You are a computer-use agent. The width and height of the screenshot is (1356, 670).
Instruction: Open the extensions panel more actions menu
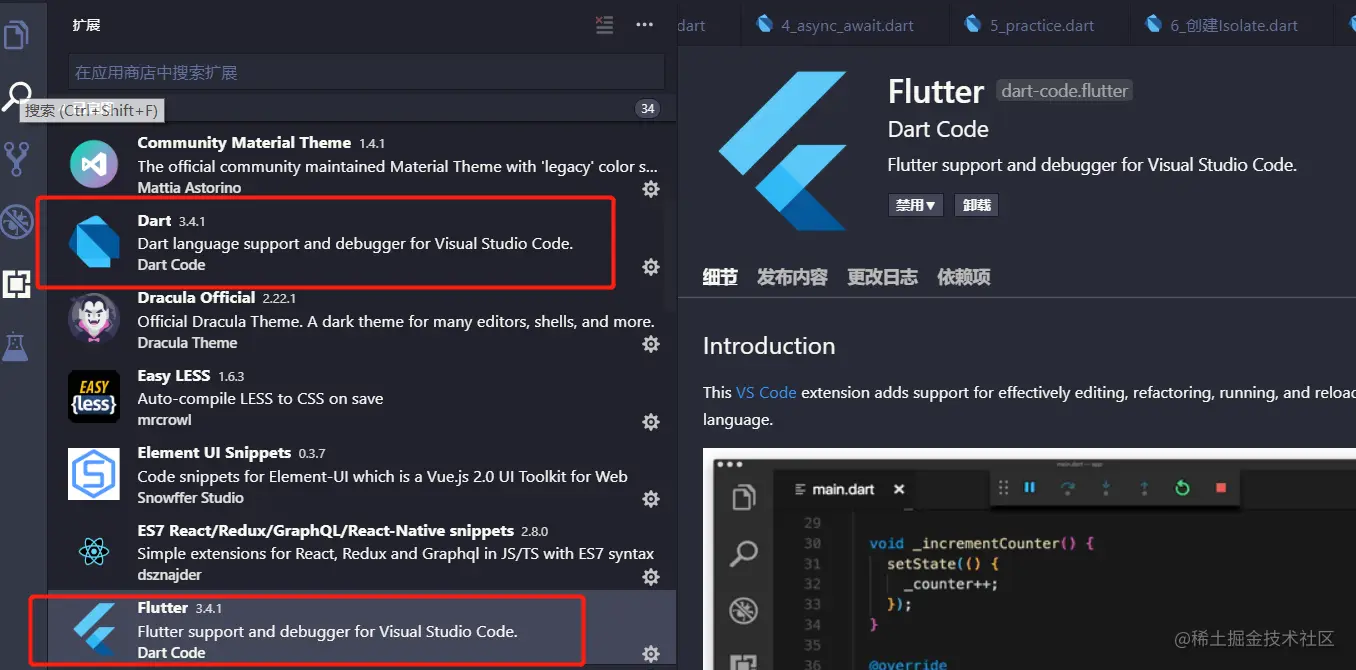(x=644, y=25)
